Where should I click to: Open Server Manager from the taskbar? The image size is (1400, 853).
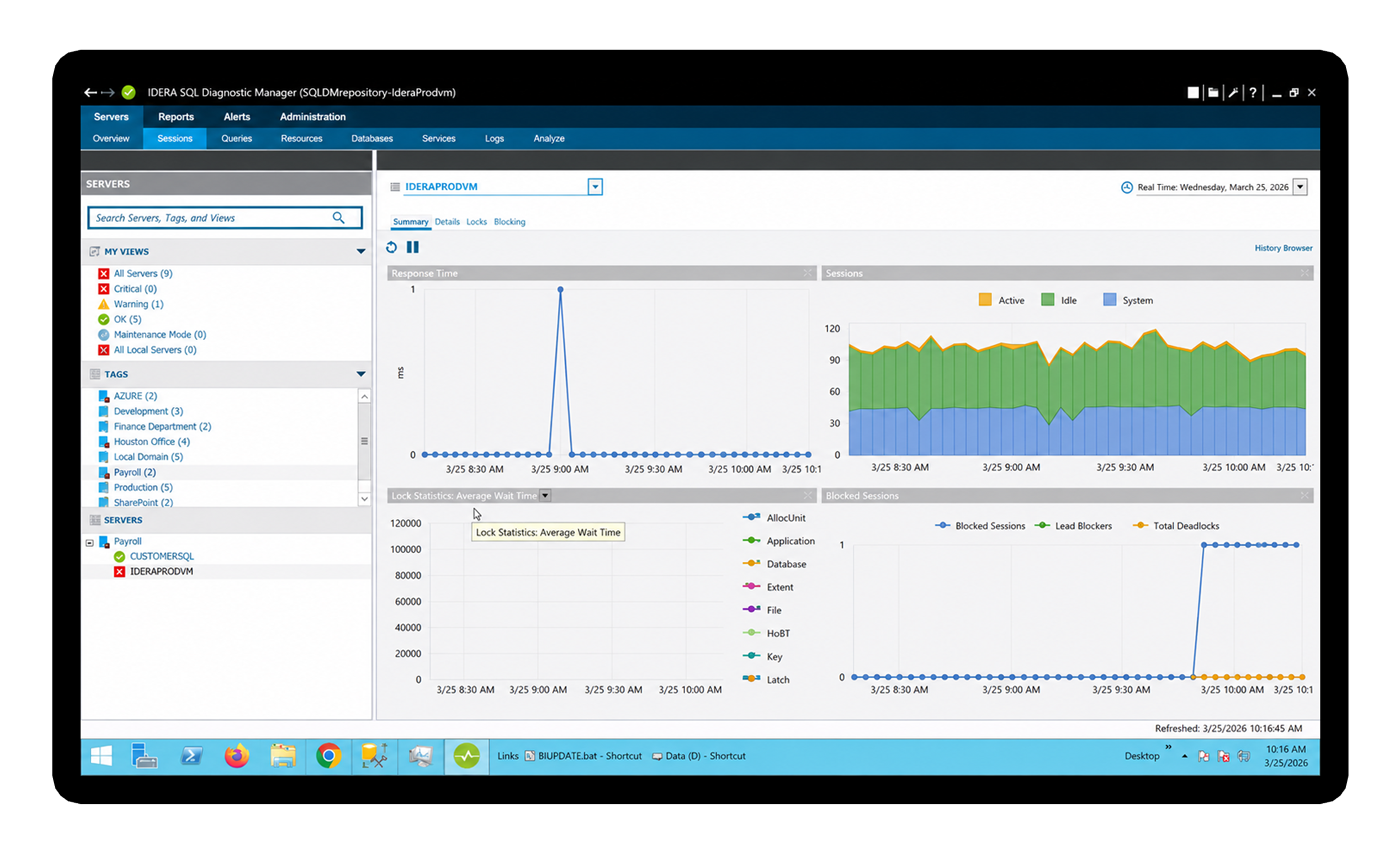pos(145,756)
